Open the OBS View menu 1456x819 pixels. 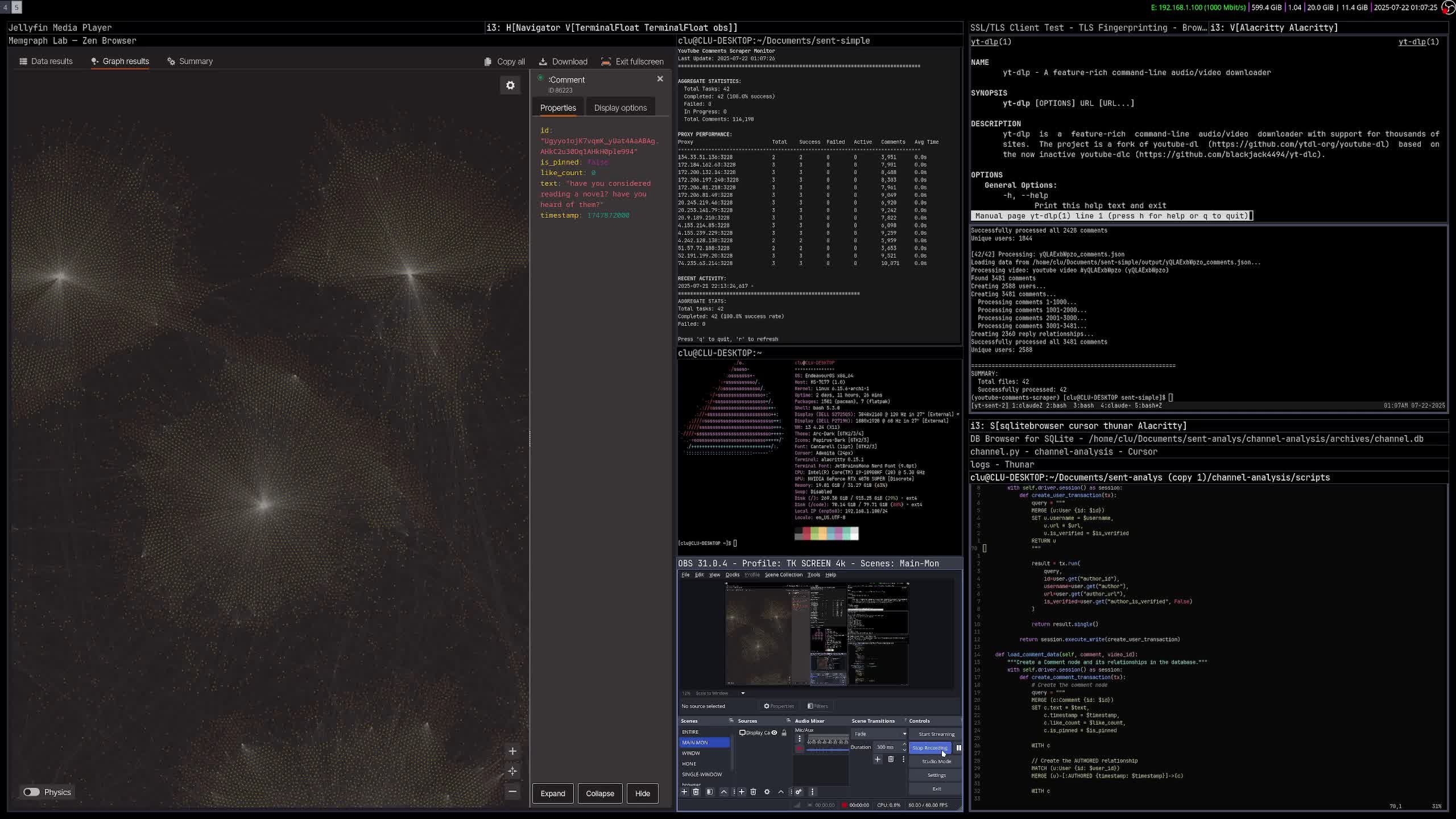(x=714, y=575)
